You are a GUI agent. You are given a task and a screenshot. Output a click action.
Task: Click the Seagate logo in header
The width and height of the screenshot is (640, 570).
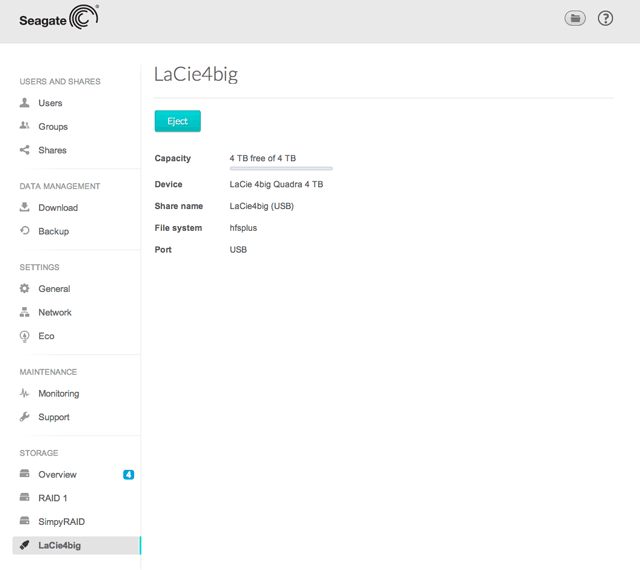coord(59,18)
